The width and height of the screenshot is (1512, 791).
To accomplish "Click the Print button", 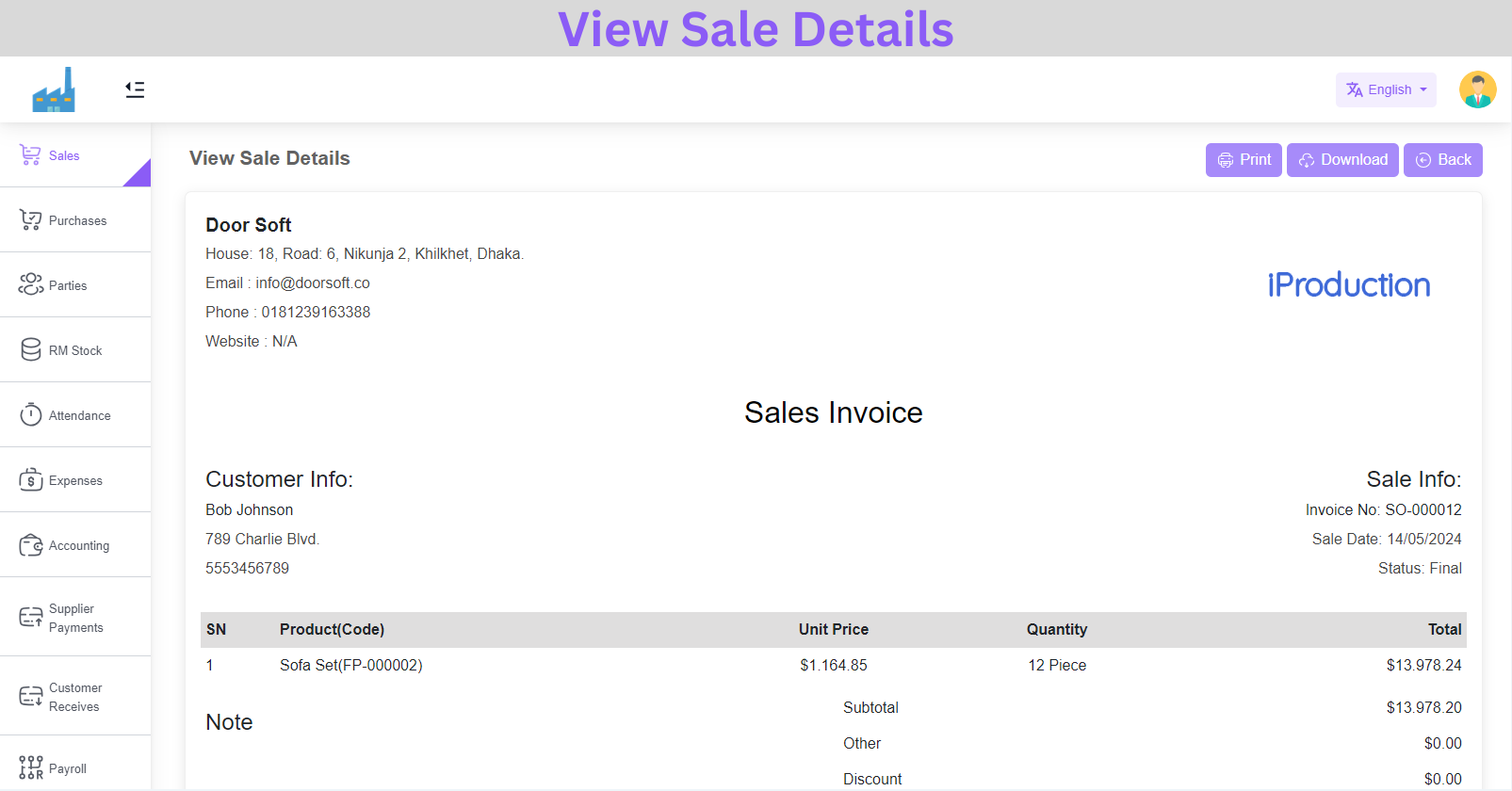I will point(1244,160).
